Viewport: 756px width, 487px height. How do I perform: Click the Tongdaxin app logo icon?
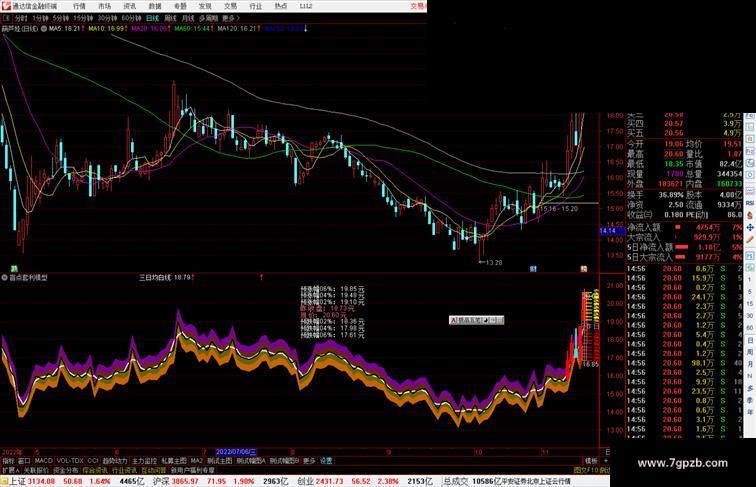tap(5, 6)
